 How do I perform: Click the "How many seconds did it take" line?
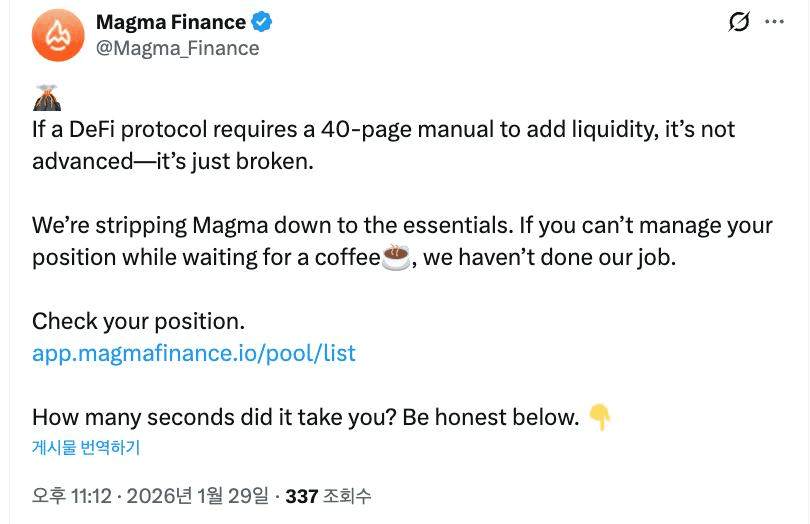(x=305, y=417)
